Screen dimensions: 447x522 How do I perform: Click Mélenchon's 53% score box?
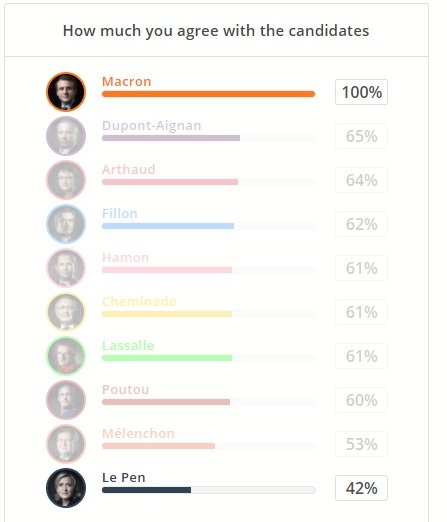pos(361,444)
